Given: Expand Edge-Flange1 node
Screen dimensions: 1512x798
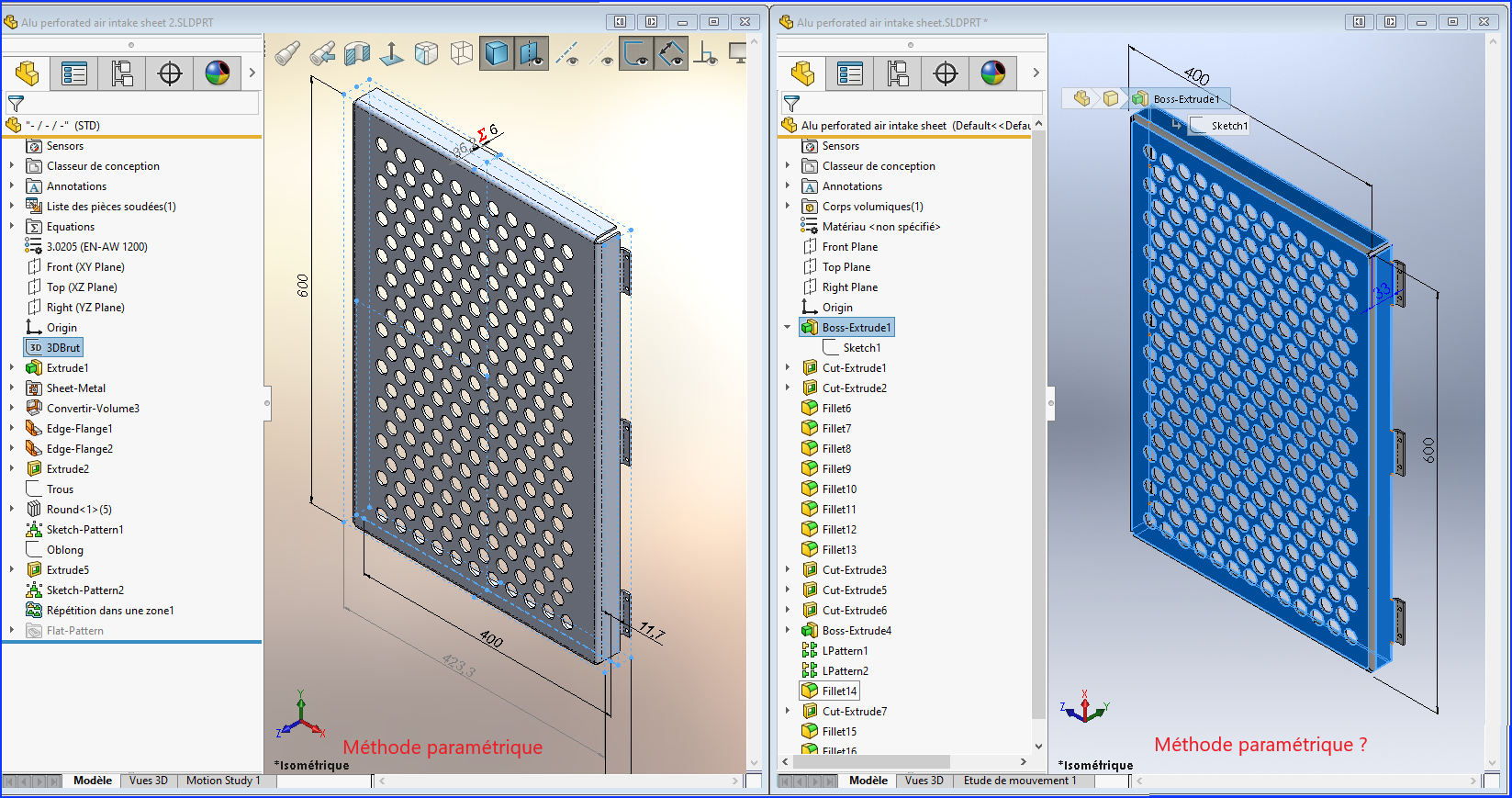Looking at the screenshot, I should [12, 429].
